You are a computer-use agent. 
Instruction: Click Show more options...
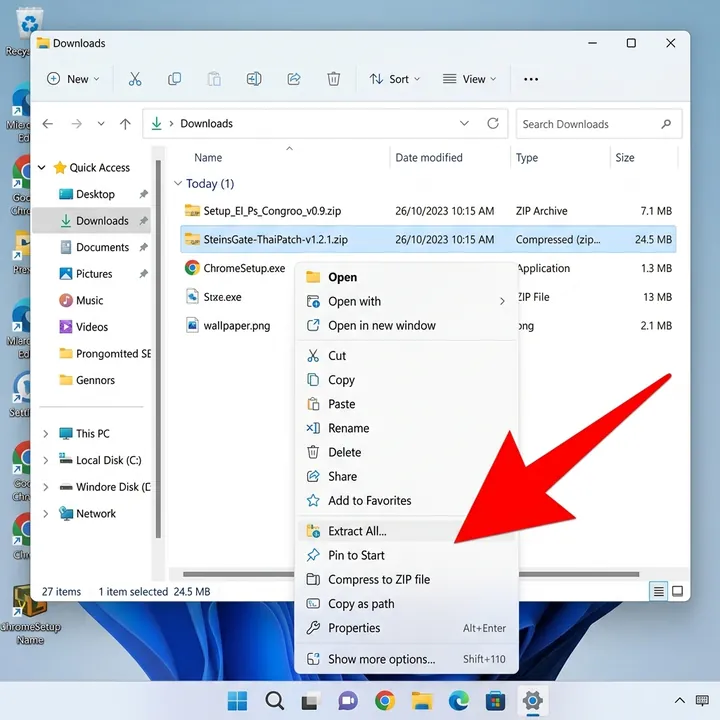pos(406,659)
